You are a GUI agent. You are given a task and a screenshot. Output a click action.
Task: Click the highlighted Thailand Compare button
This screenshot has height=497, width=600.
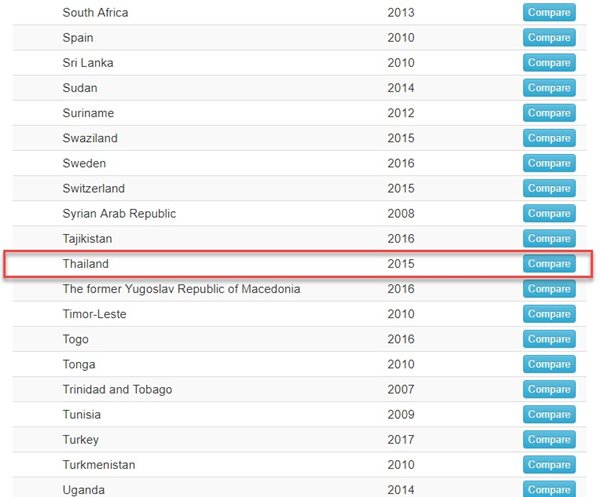549,264
